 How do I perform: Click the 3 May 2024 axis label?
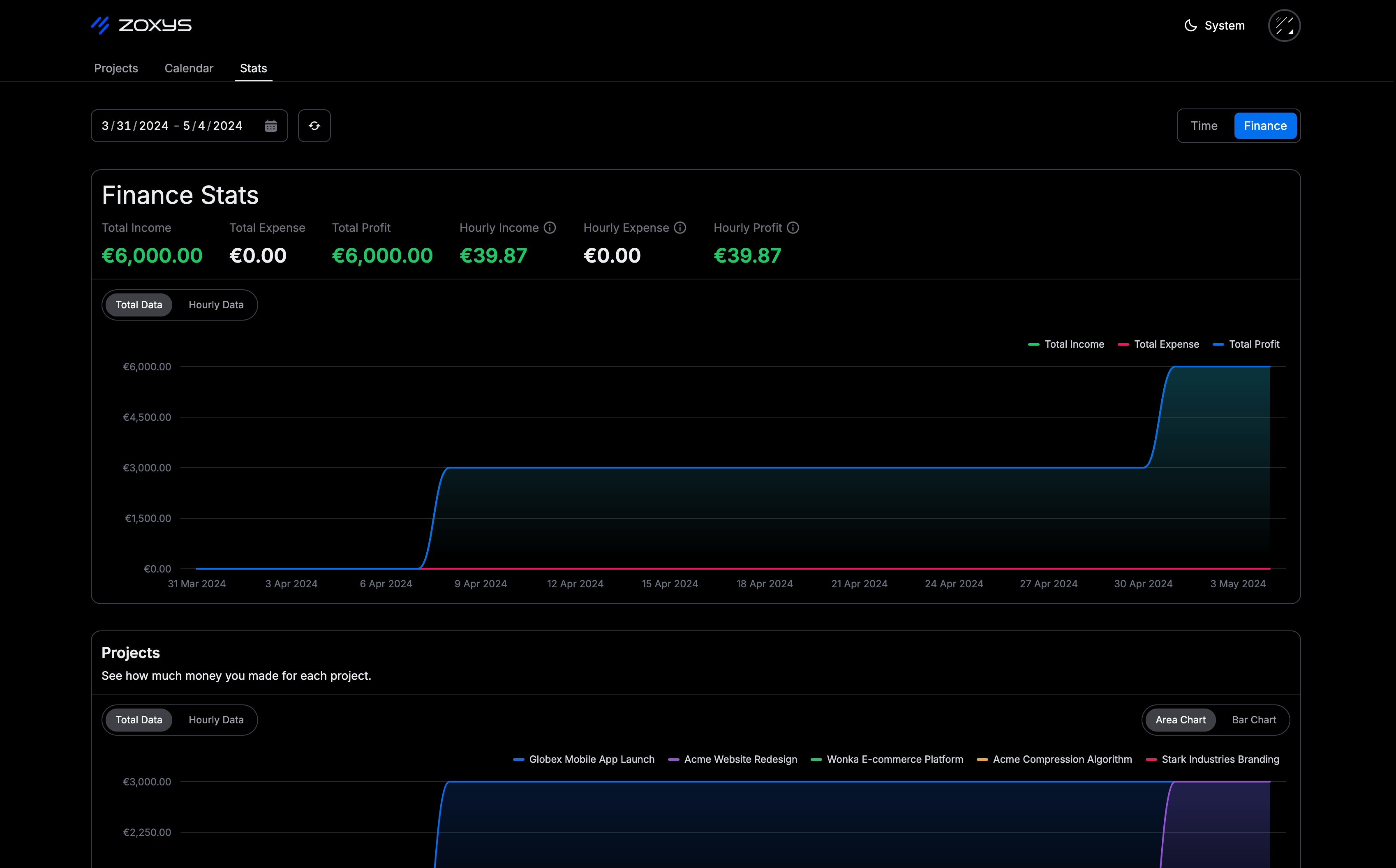point(1238,584)
